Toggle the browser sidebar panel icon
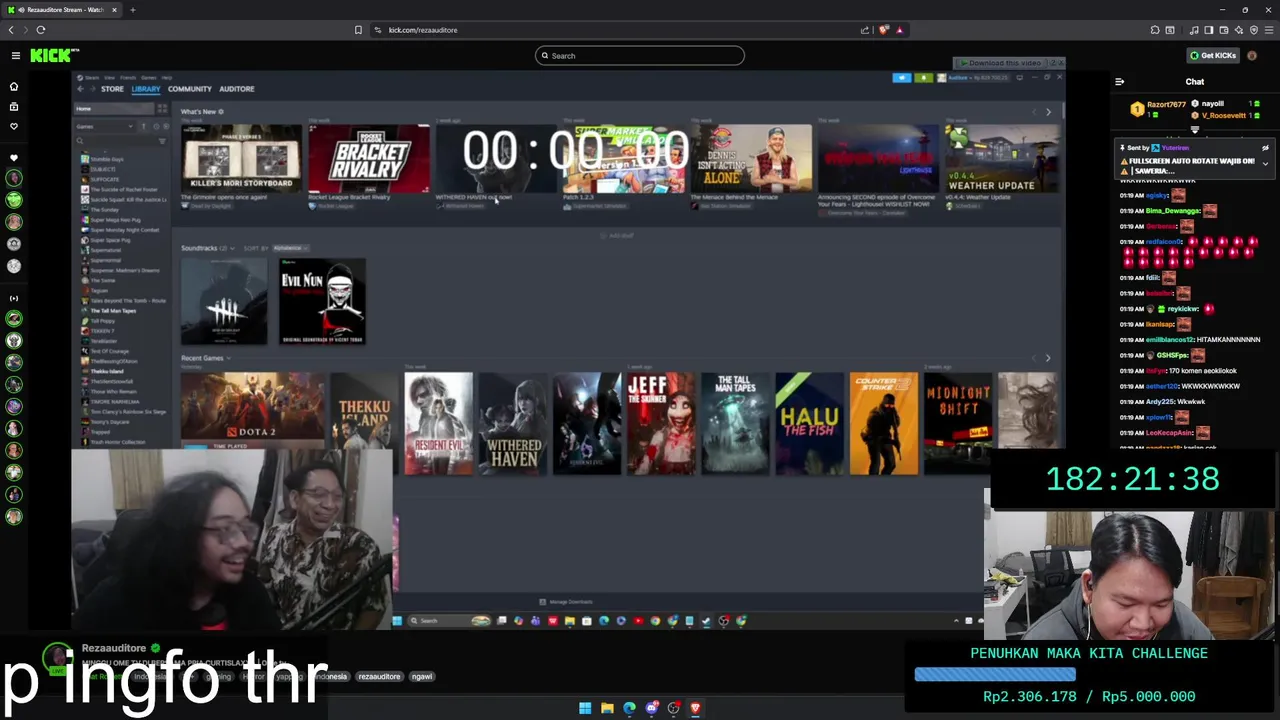The image size is (1280, 720). [x=1208, y=30]
